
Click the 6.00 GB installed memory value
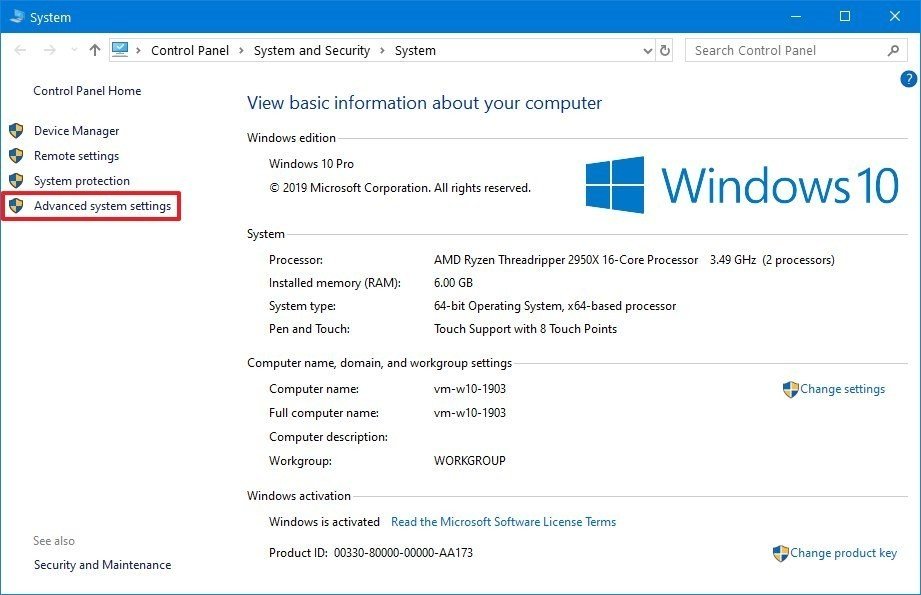(453, 283)
